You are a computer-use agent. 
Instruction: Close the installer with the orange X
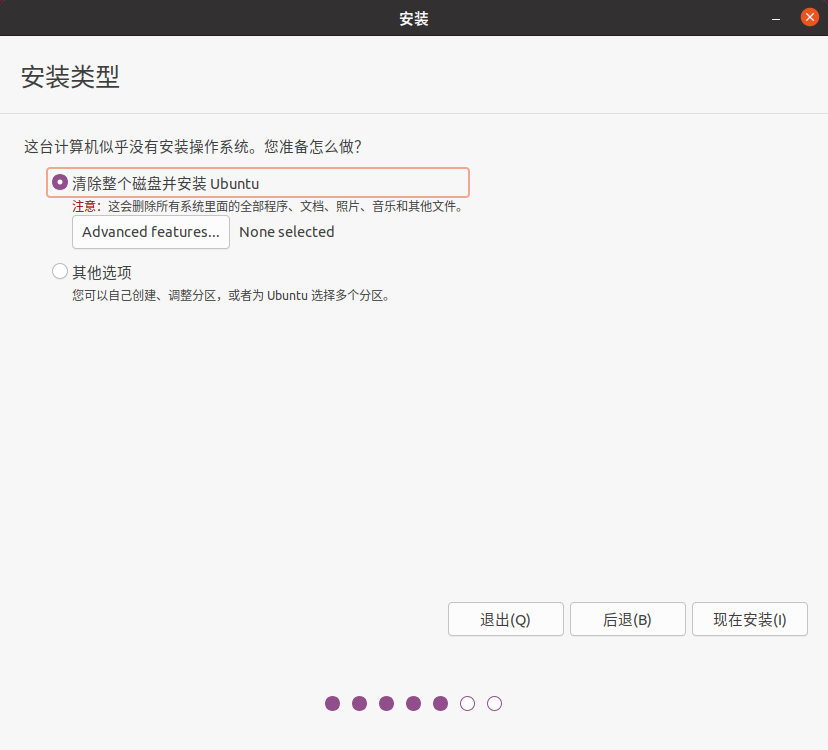pyautogui.click(x=810, y=17)
